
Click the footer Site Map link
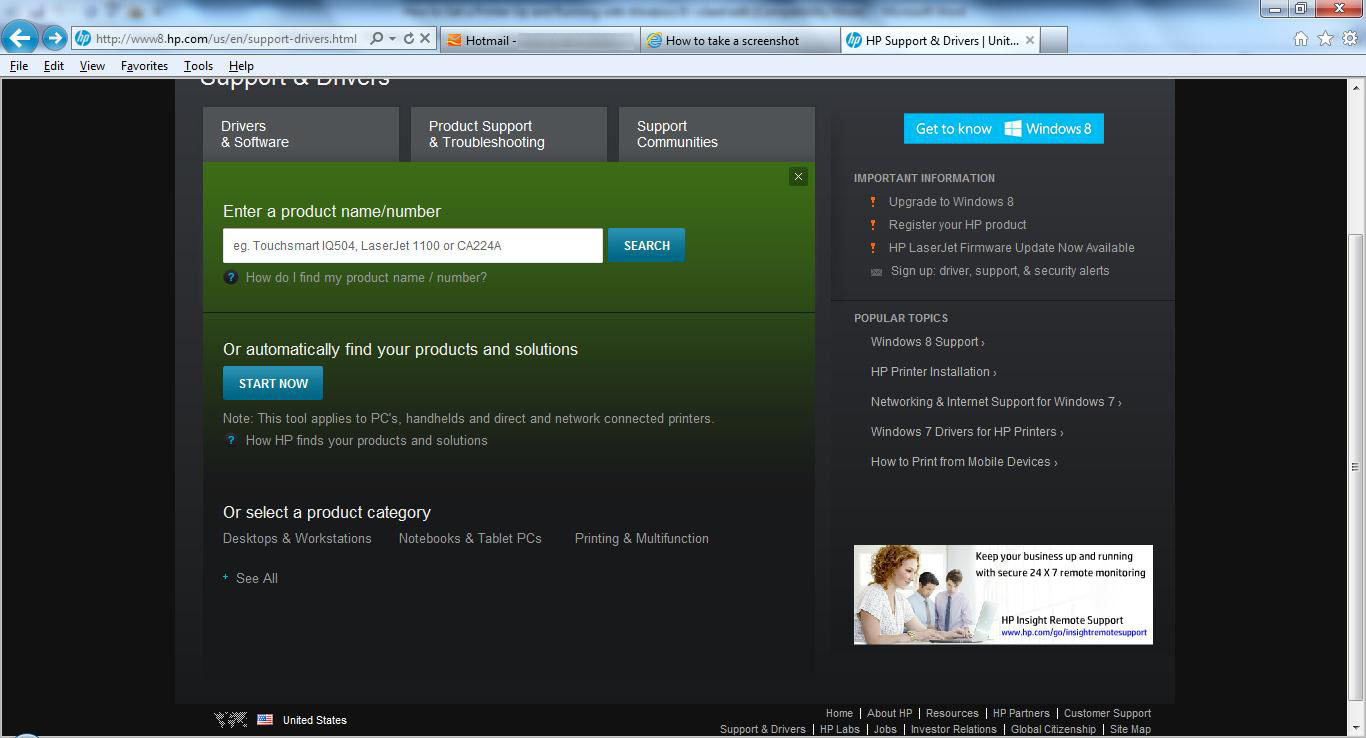(1130, 730)
